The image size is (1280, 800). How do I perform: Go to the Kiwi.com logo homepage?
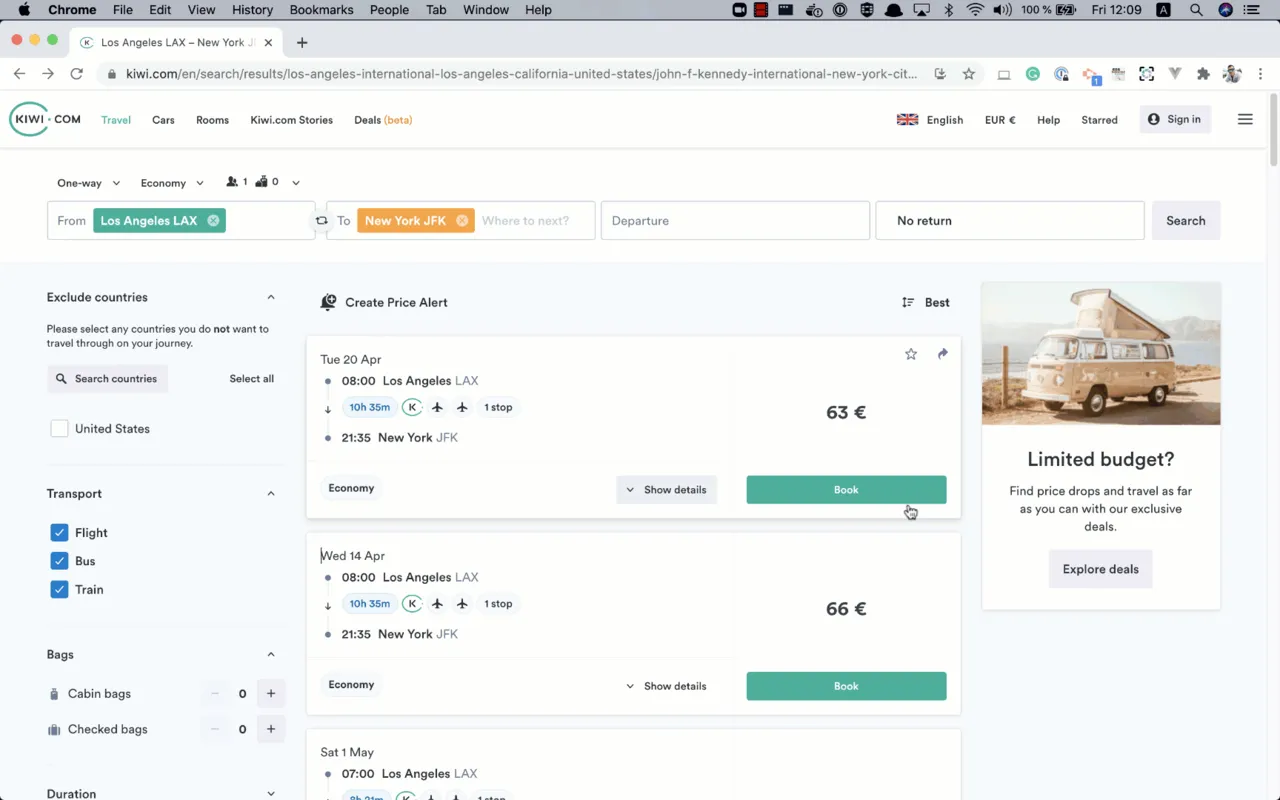click(x=45, y=119)
